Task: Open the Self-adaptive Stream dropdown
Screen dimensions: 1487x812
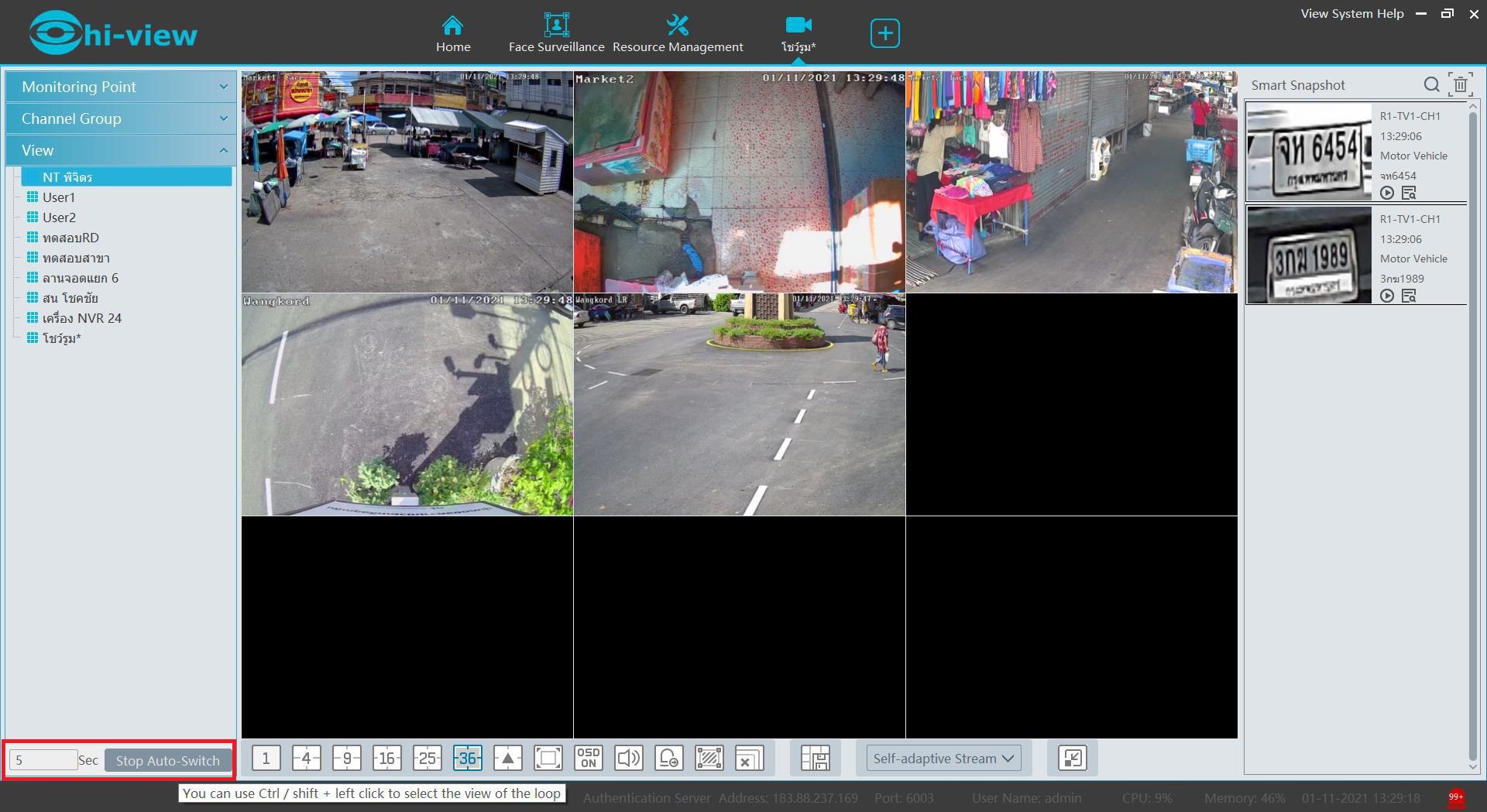Action: click(x=943, y=759)
